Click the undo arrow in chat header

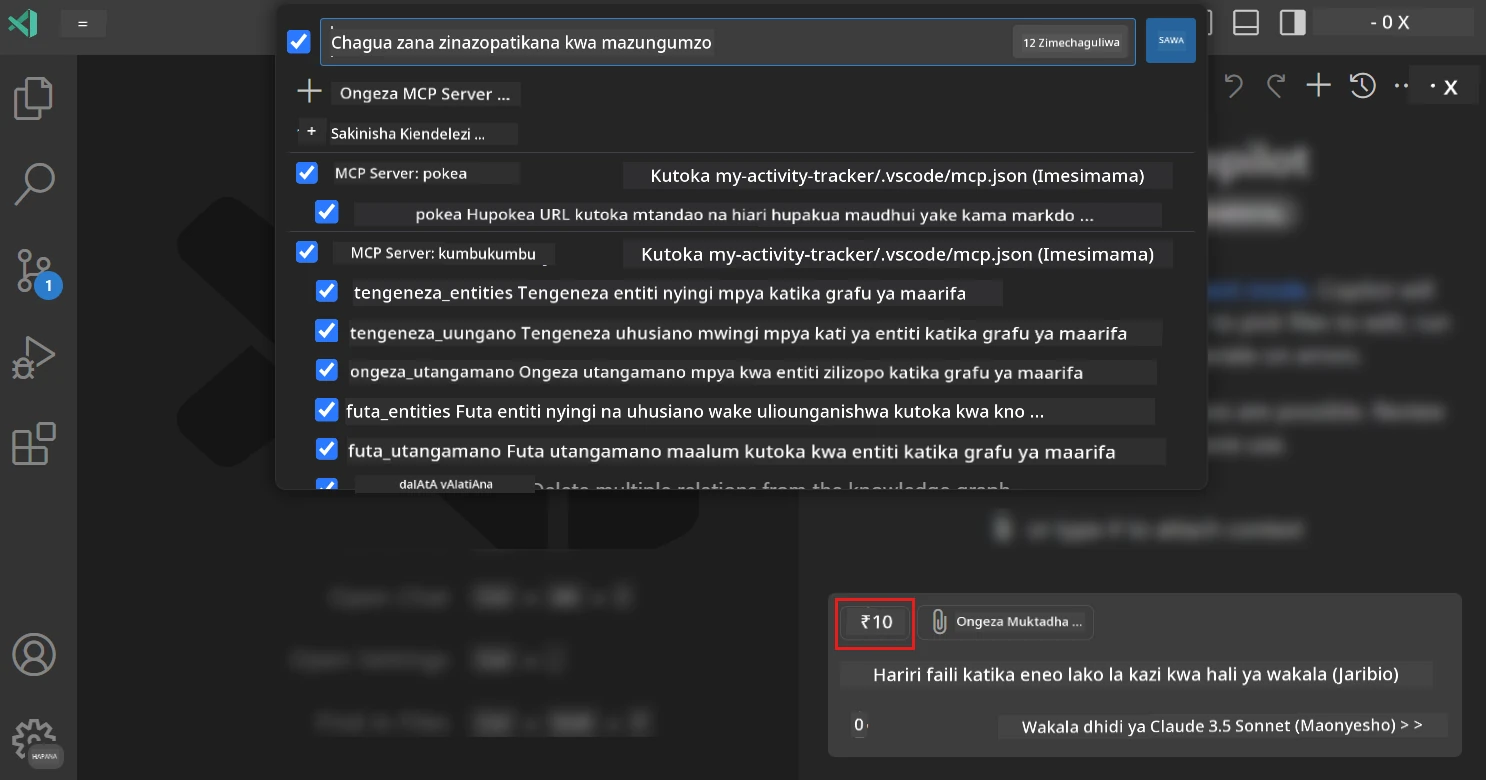(1234, 86)
